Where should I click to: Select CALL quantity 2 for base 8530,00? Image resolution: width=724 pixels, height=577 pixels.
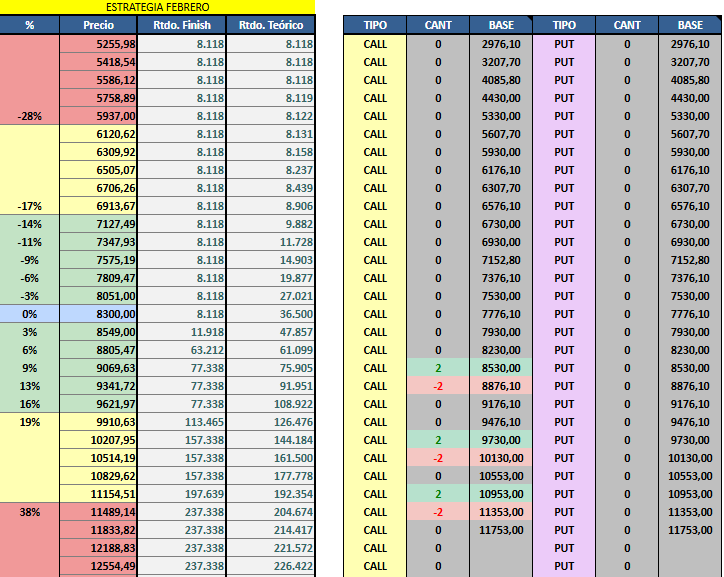(438, 368)
